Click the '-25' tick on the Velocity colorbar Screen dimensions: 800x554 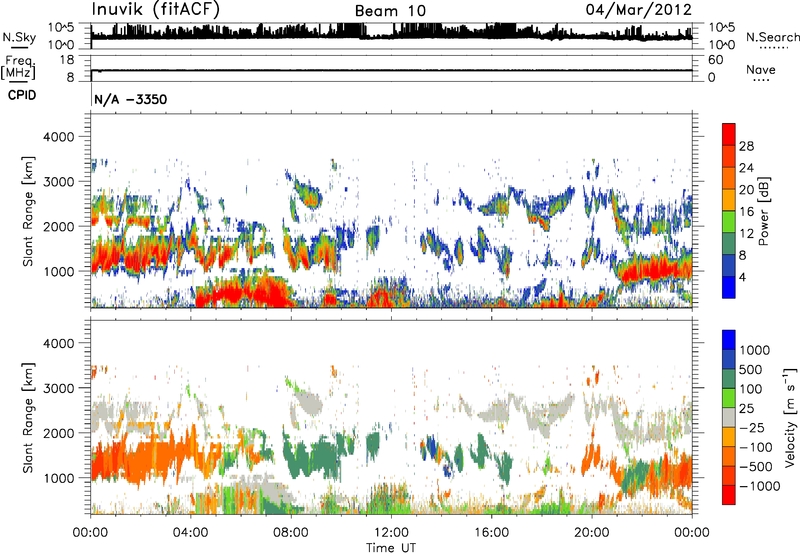(755, 427)
